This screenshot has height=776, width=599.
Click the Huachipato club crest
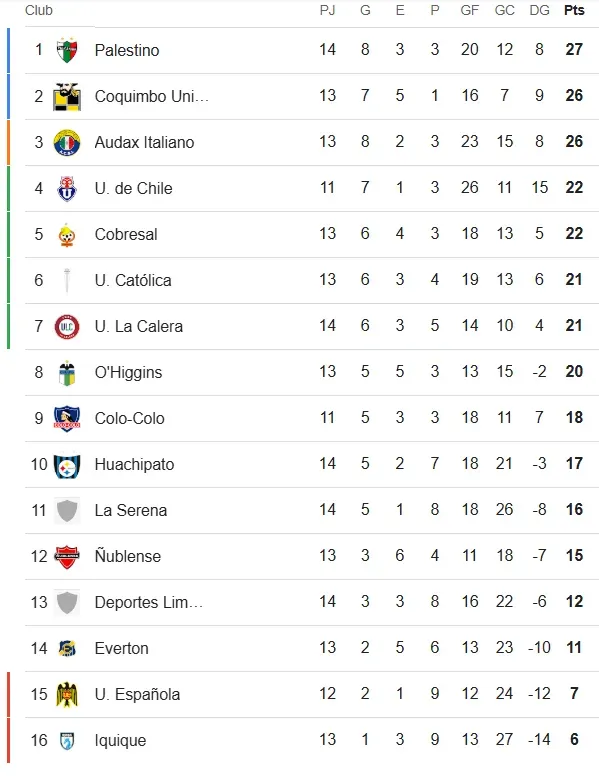point(67,465)
